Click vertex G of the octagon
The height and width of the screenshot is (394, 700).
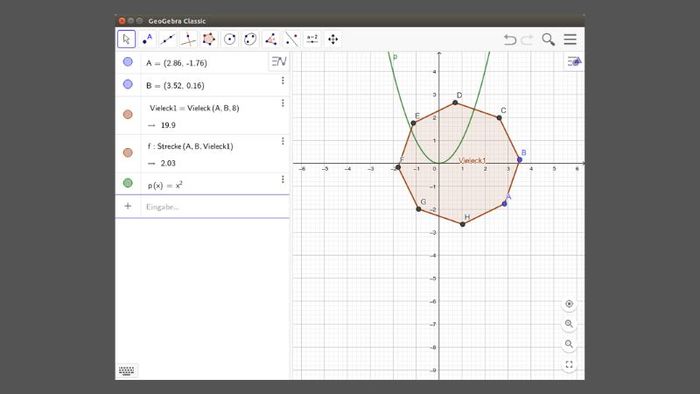click(418, 209)
